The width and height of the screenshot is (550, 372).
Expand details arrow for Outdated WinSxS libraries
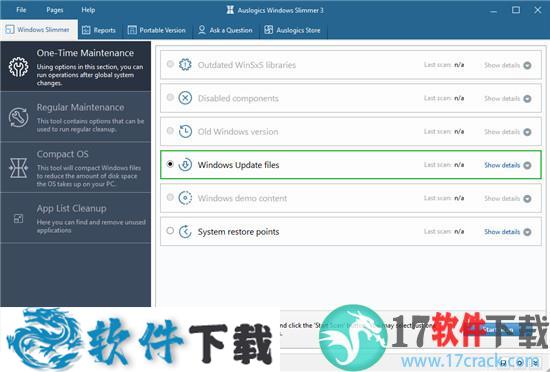[527, 65]
